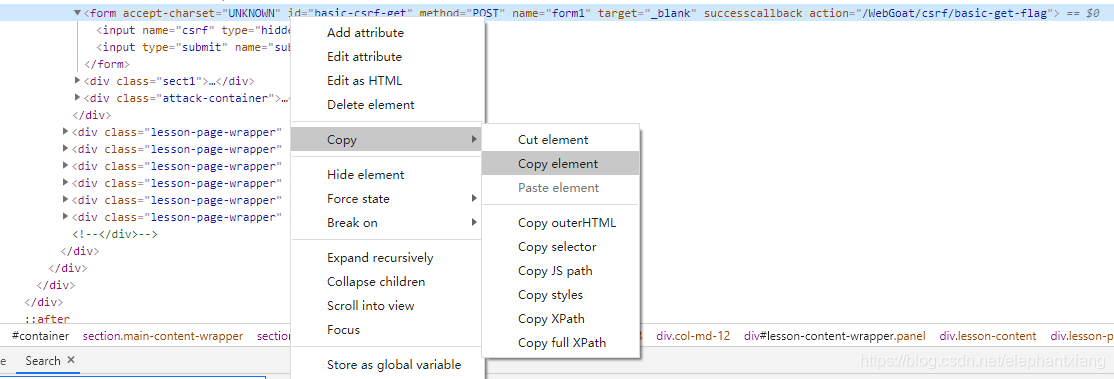Image resolution: width=1114 pixels, height=379 pixels.
Task: Click the div.col-md-12 breadcrumb
Action: point(693,336)
